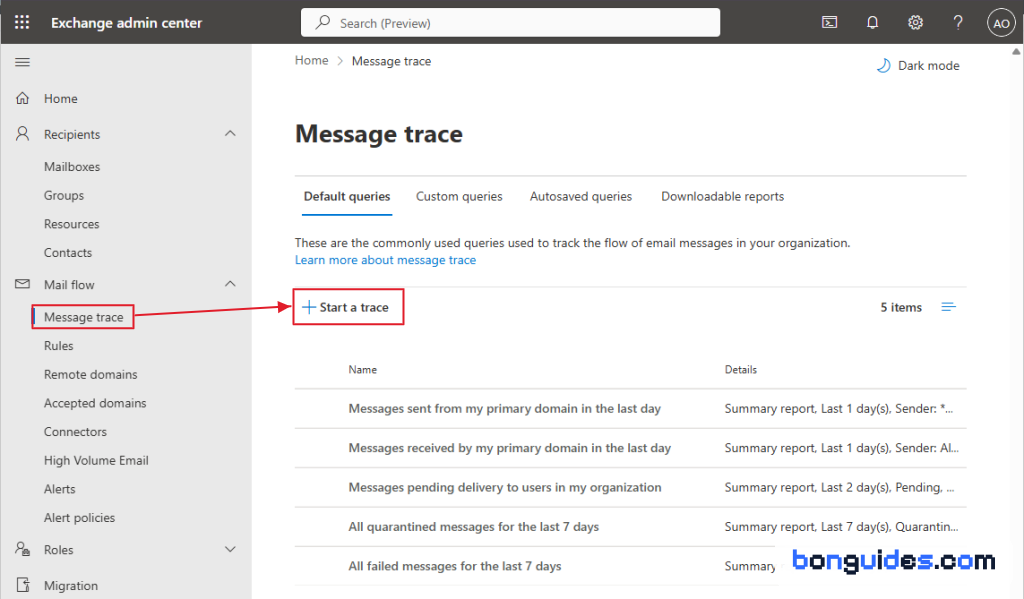The height and width of the screenshot is (599, 1024).
Task: Click 'Summary report, Last 2 day(s), Pending' details
Action: 839,487
